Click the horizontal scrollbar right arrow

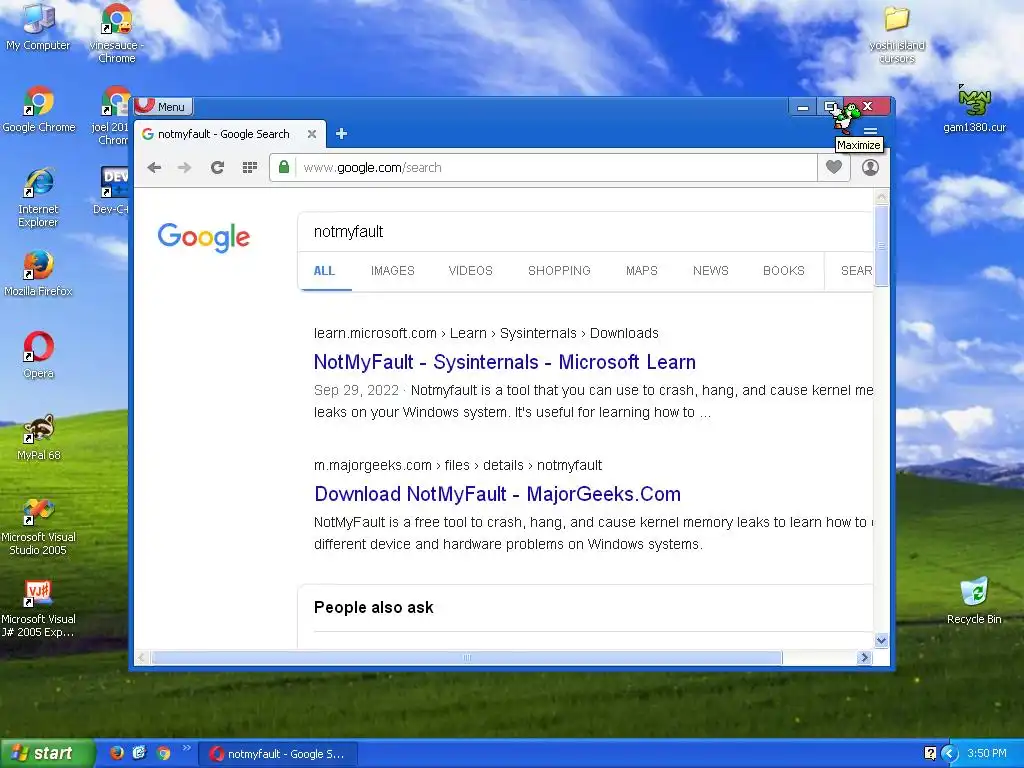pos(864,658)
